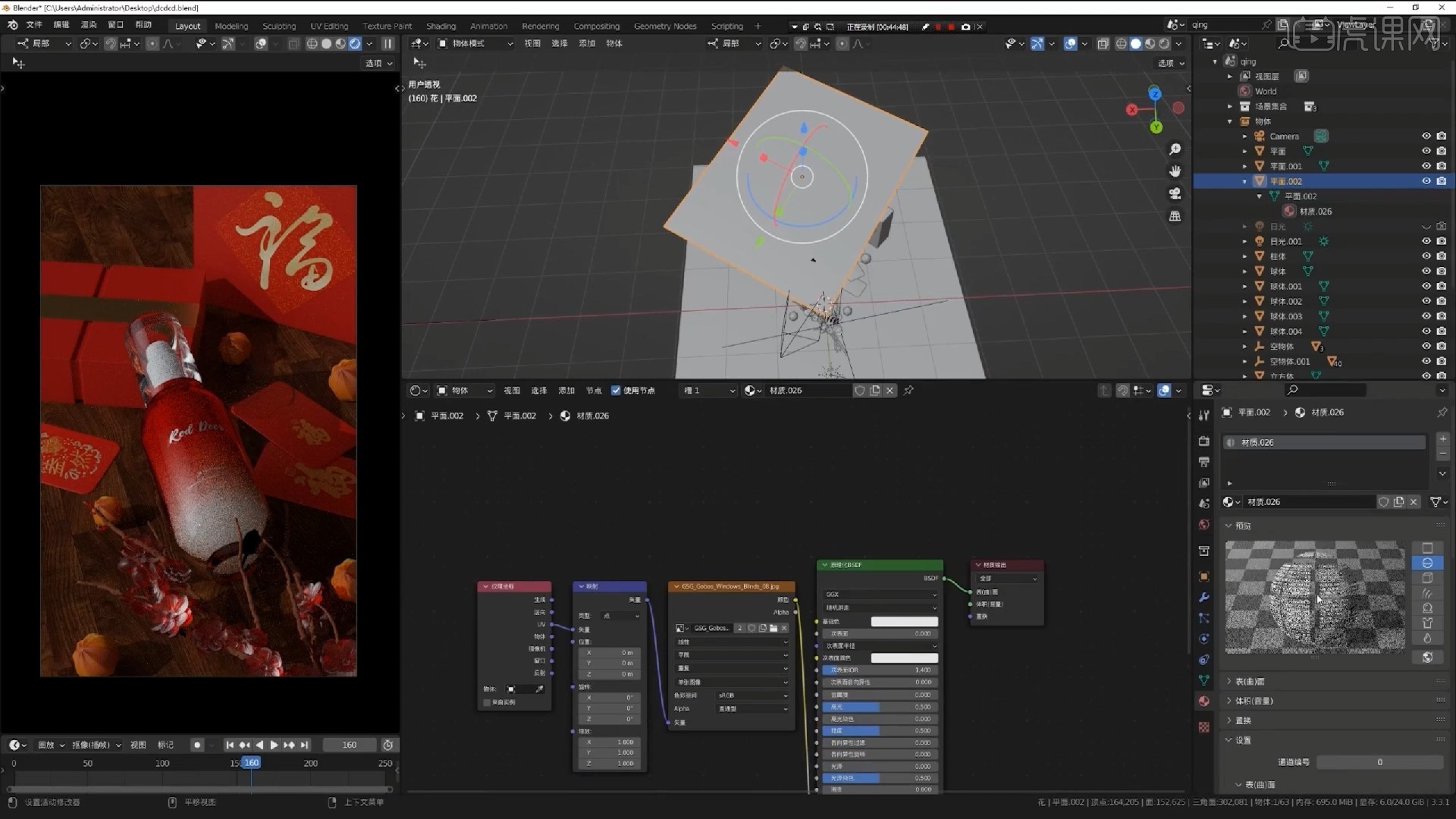The height and width of the screenshot is (819, 1456).
Task: Toggle 来自实例 checkbox on texture coordinate node
Action: point(487,703)
